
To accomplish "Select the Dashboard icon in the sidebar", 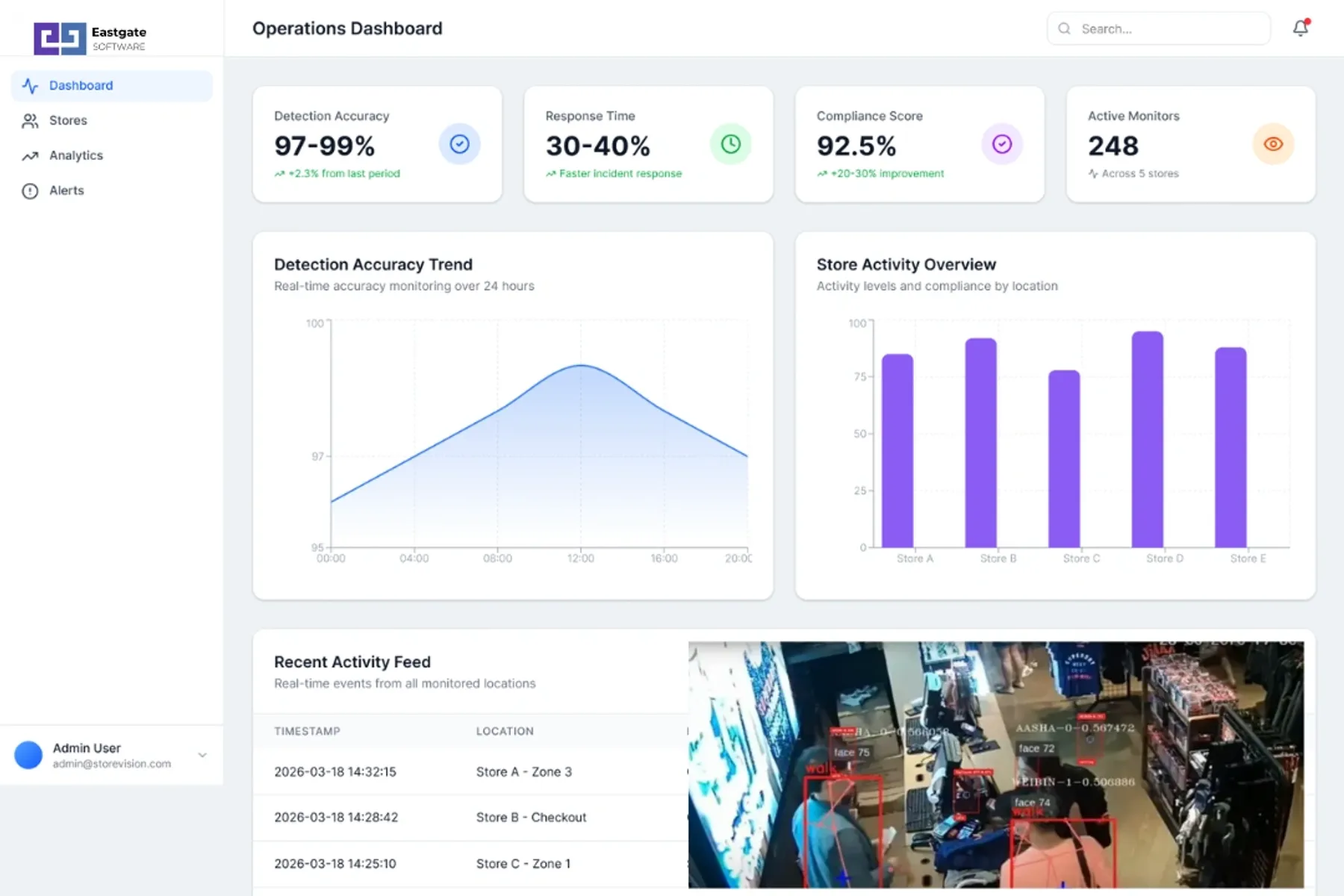I will tap(30, 85).
